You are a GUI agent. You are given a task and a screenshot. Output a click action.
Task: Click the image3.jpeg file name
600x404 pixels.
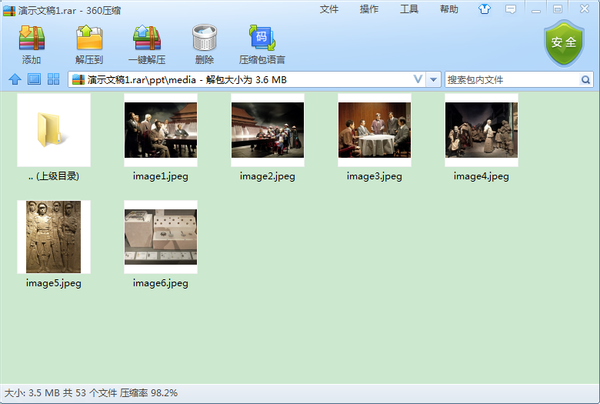[374, 176]
